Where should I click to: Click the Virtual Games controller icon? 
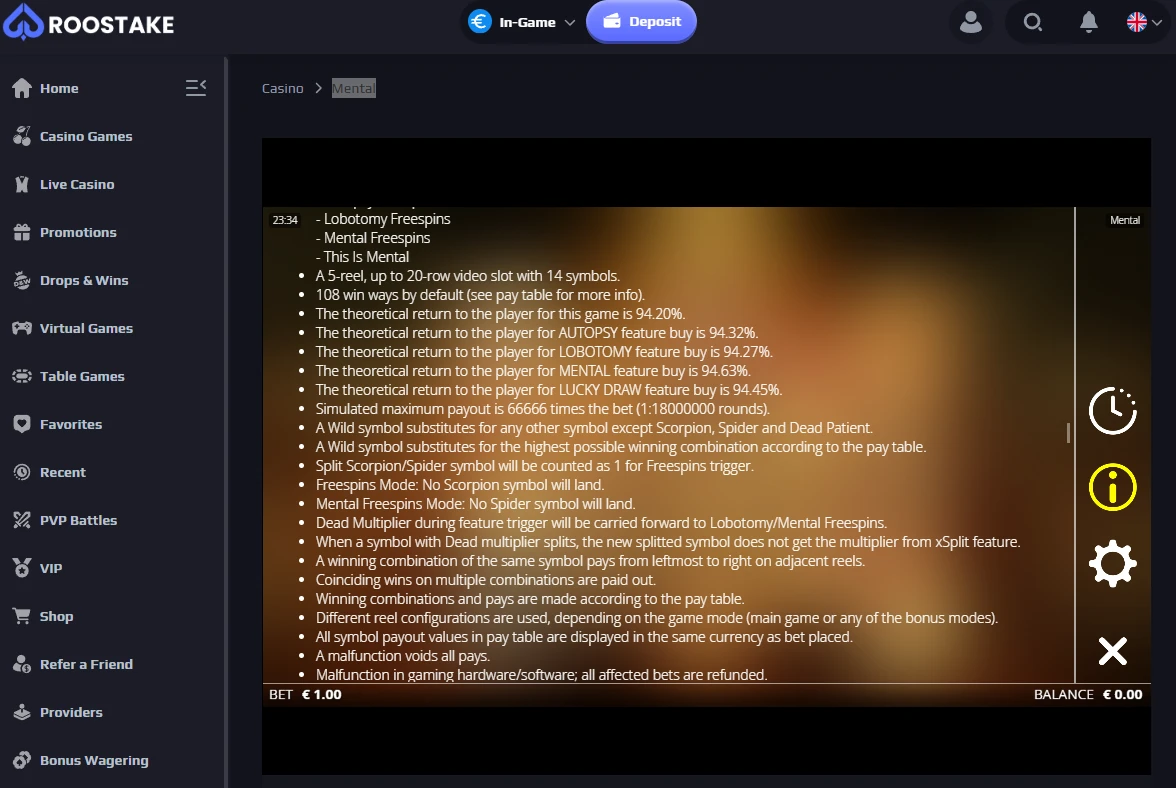click(x=22, y=328)
